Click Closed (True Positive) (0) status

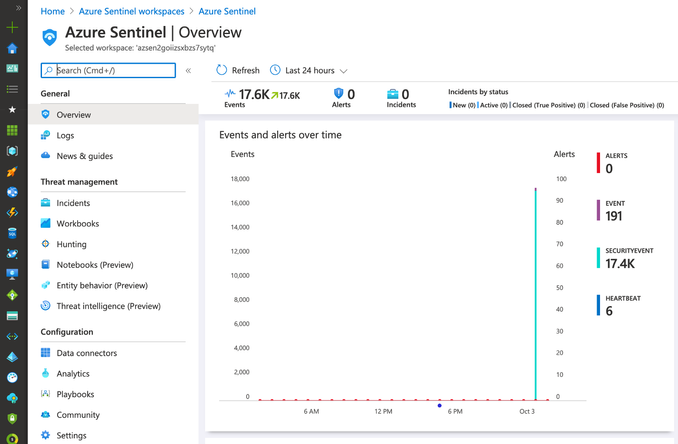(548, 105)
